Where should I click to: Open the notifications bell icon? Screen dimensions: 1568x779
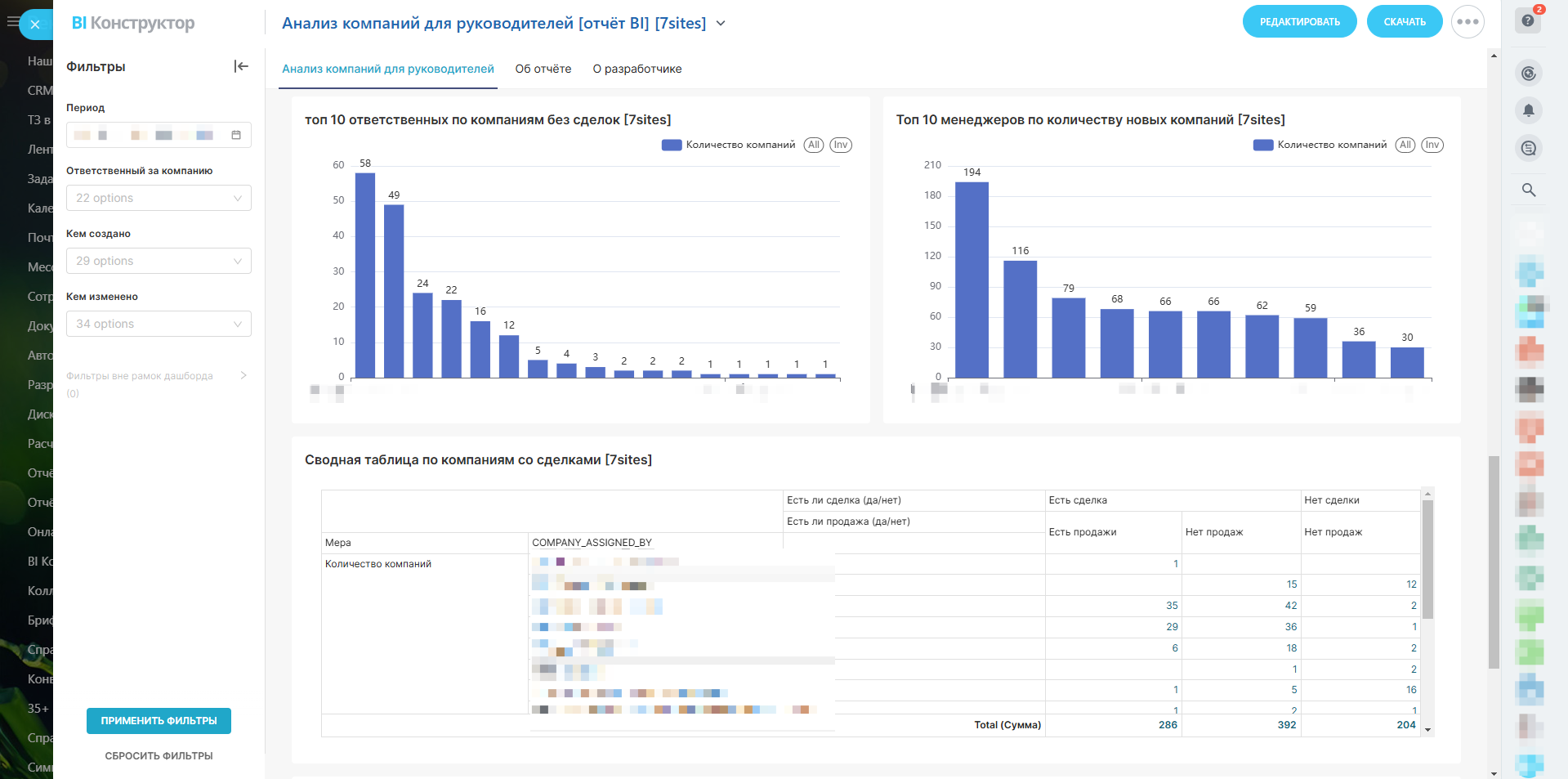point(1528,110)
